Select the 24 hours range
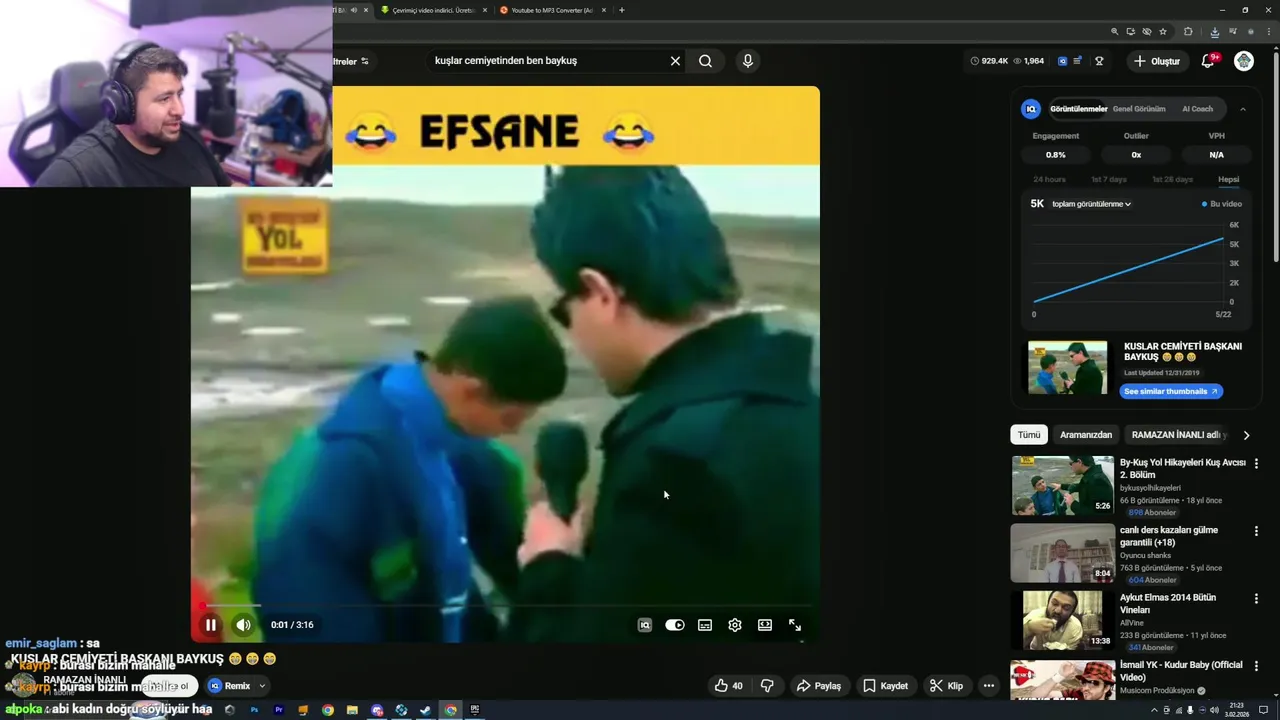1280x720 pixels. click(1049, 179)
